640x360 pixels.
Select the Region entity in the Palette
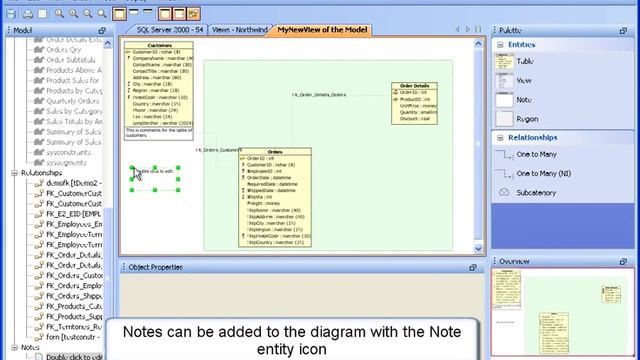527,119
